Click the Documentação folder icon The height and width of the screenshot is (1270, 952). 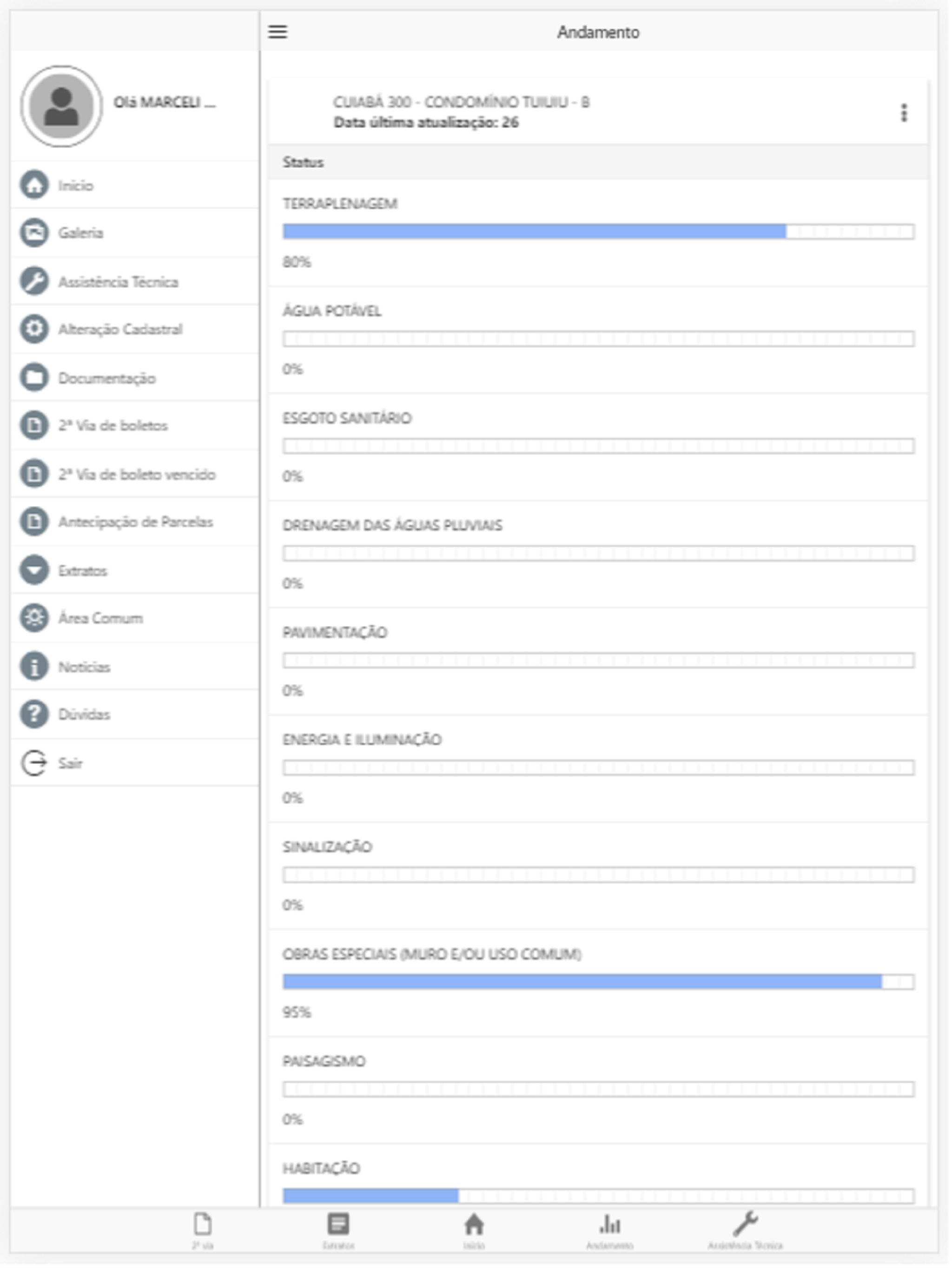[34, 378]
